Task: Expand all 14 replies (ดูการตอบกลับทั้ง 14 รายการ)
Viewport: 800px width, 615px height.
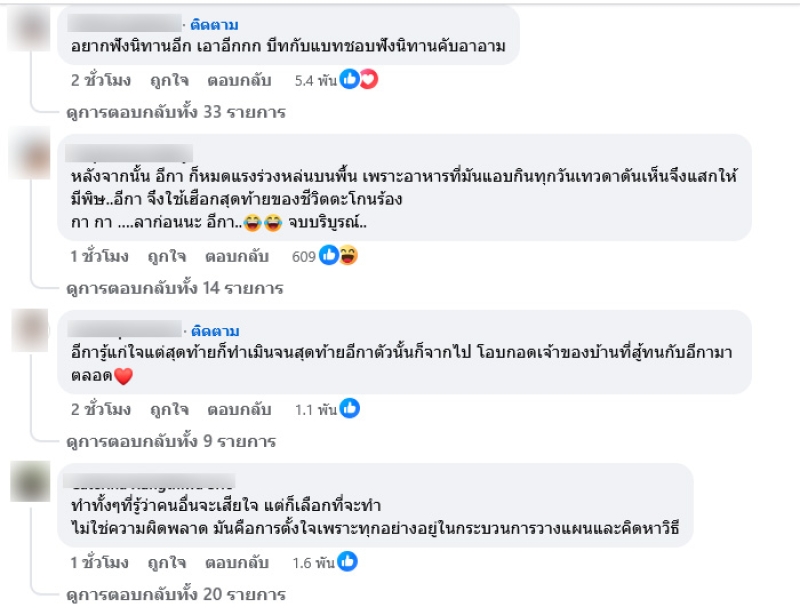Action: pyautogui.click(x=175, y=288)
